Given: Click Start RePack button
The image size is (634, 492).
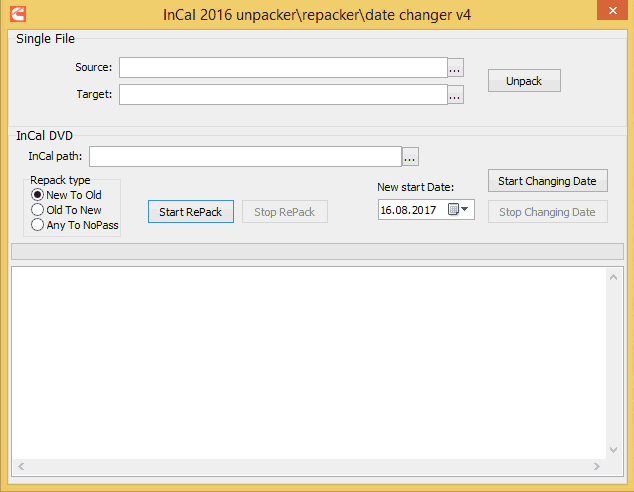Looking at the screenshot, I should click(x=191, y=211).
